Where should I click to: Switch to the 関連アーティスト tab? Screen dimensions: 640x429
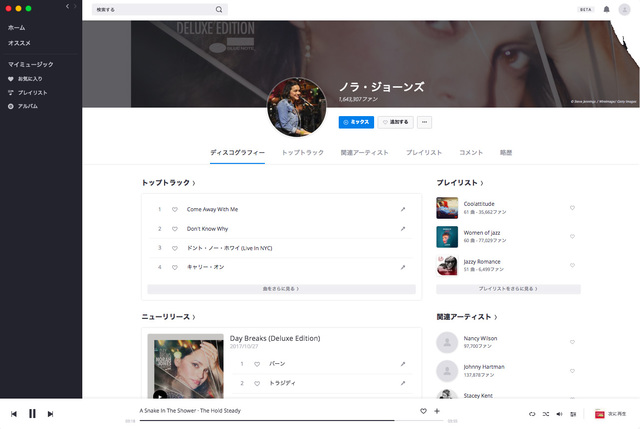[364, 153]
